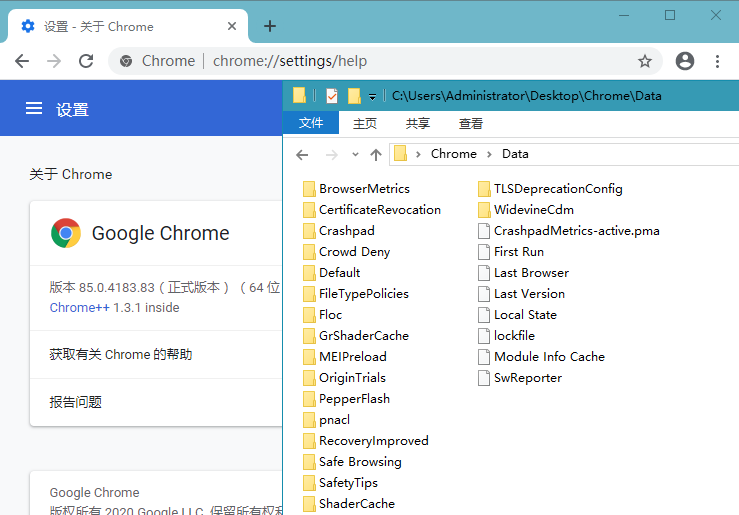Viewport: 739px width, 515px height.
Task: Click 报告问题 row
Action: tap(156, 402)
